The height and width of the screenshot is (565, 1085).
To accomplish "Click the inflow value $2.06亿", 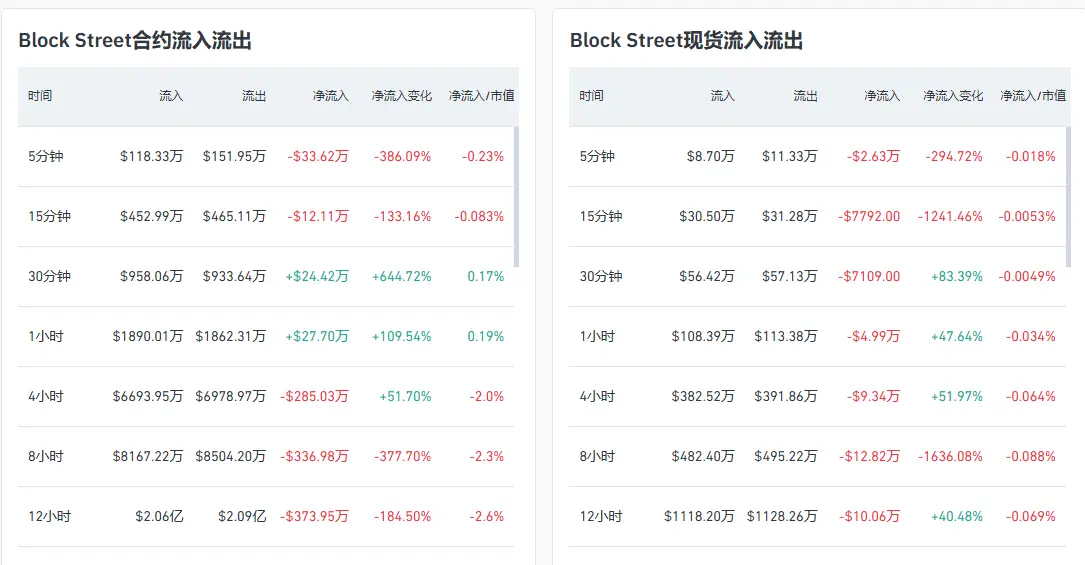I will pos(159,517).
